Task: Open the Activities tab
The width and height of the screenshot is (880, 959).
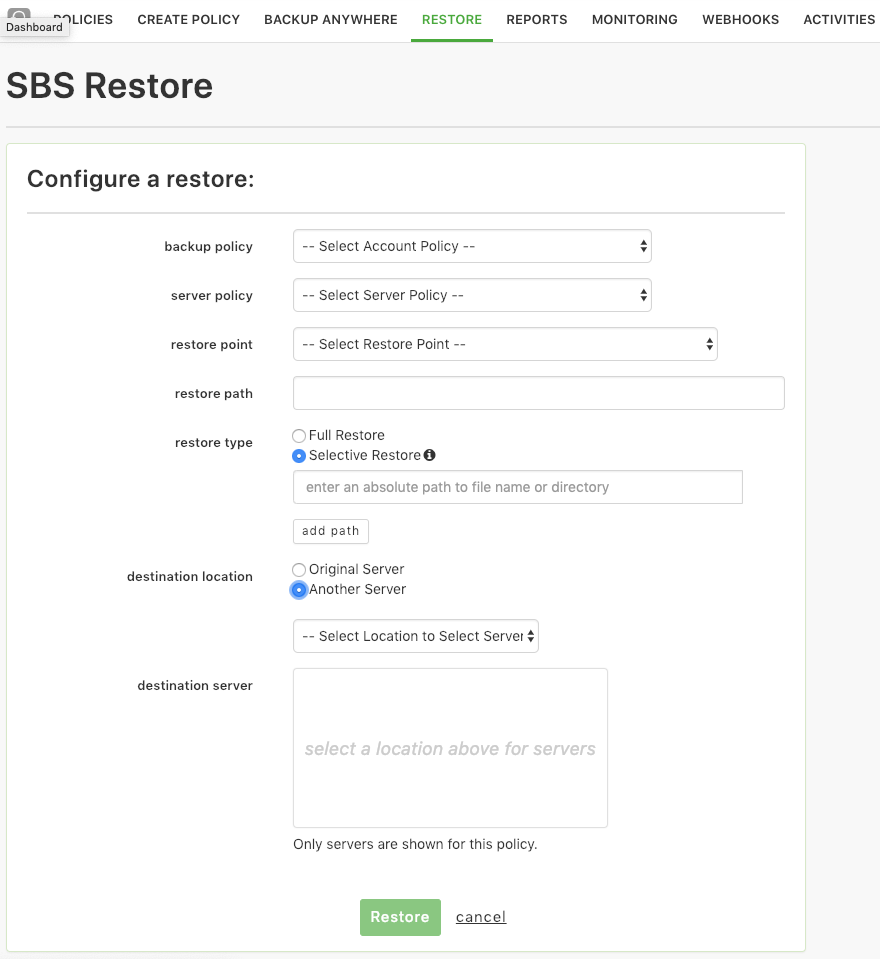Action: point(839,20)
